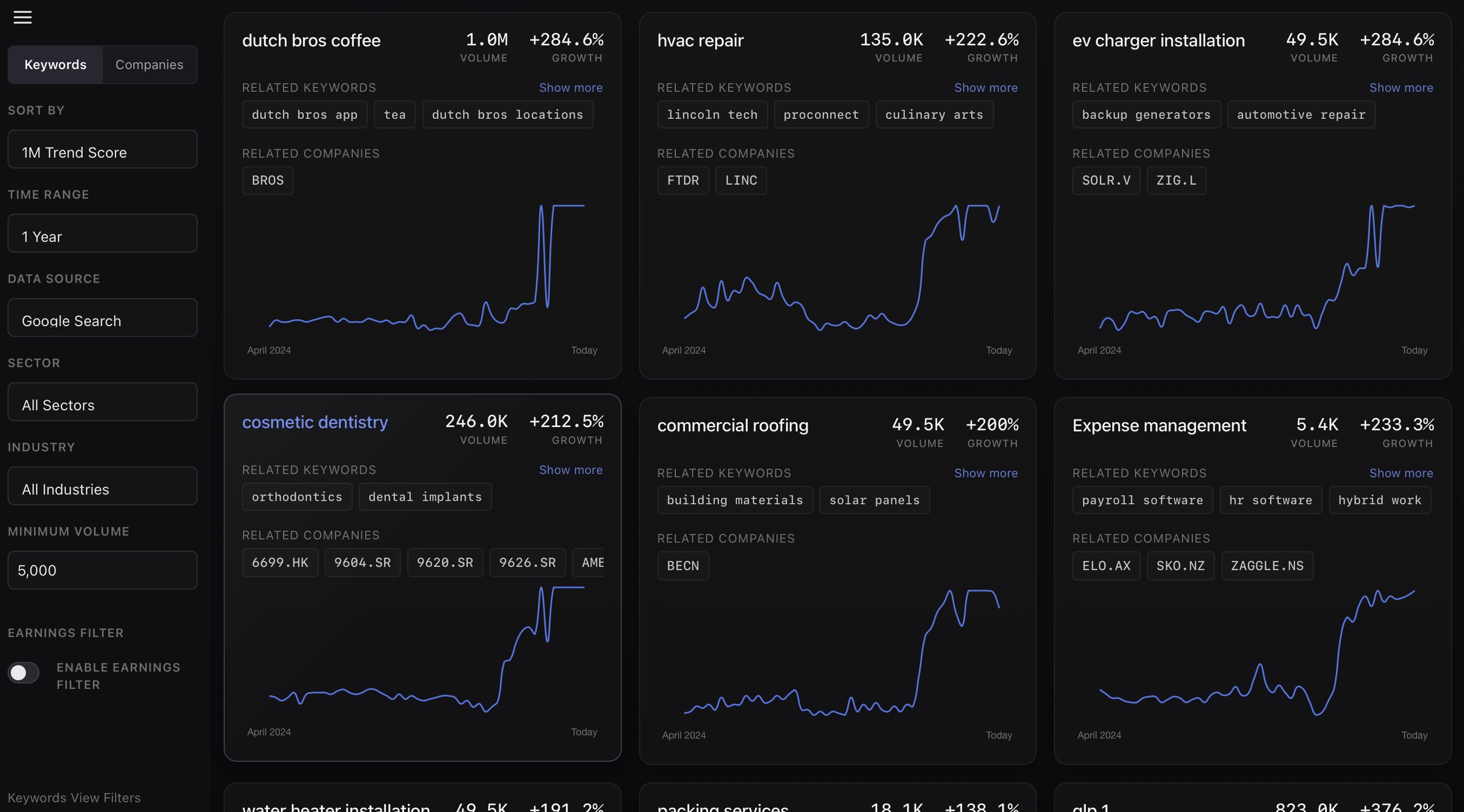The height and width of the screenshot is (812, 1464).
Task: Open the BROS company ticker
Action: pyautogui.click(x=268, y=180)
